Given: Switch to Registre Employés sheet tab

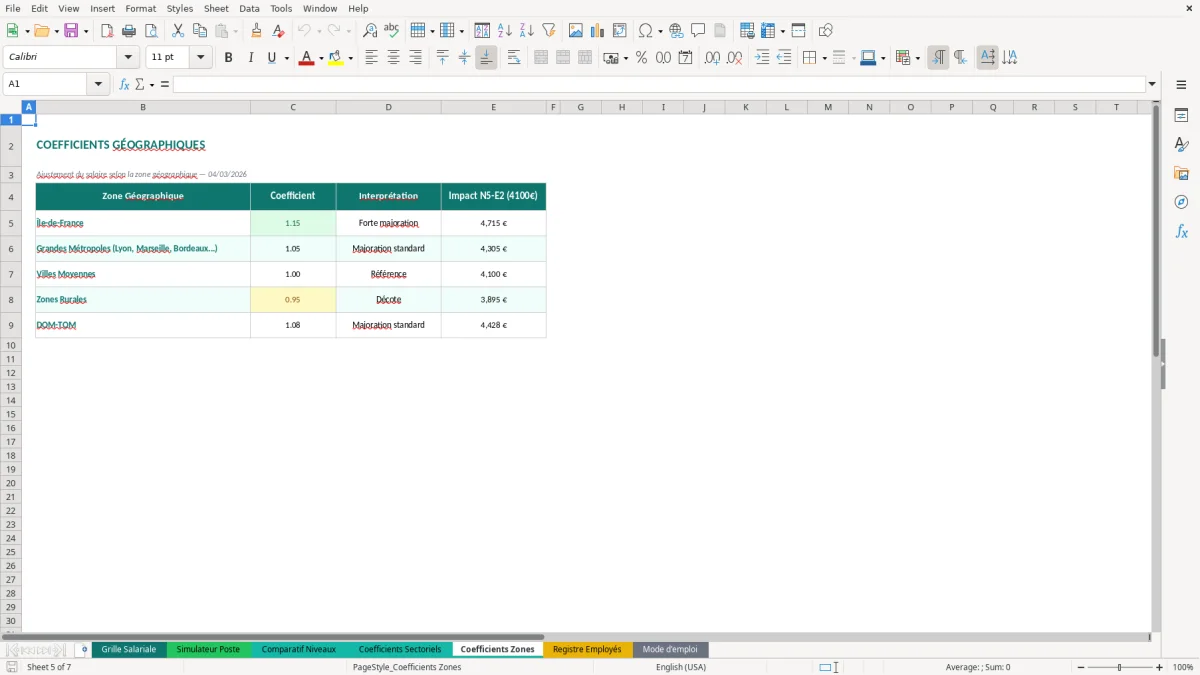Looking at the screenshot, I should click(x=587, y=650).
